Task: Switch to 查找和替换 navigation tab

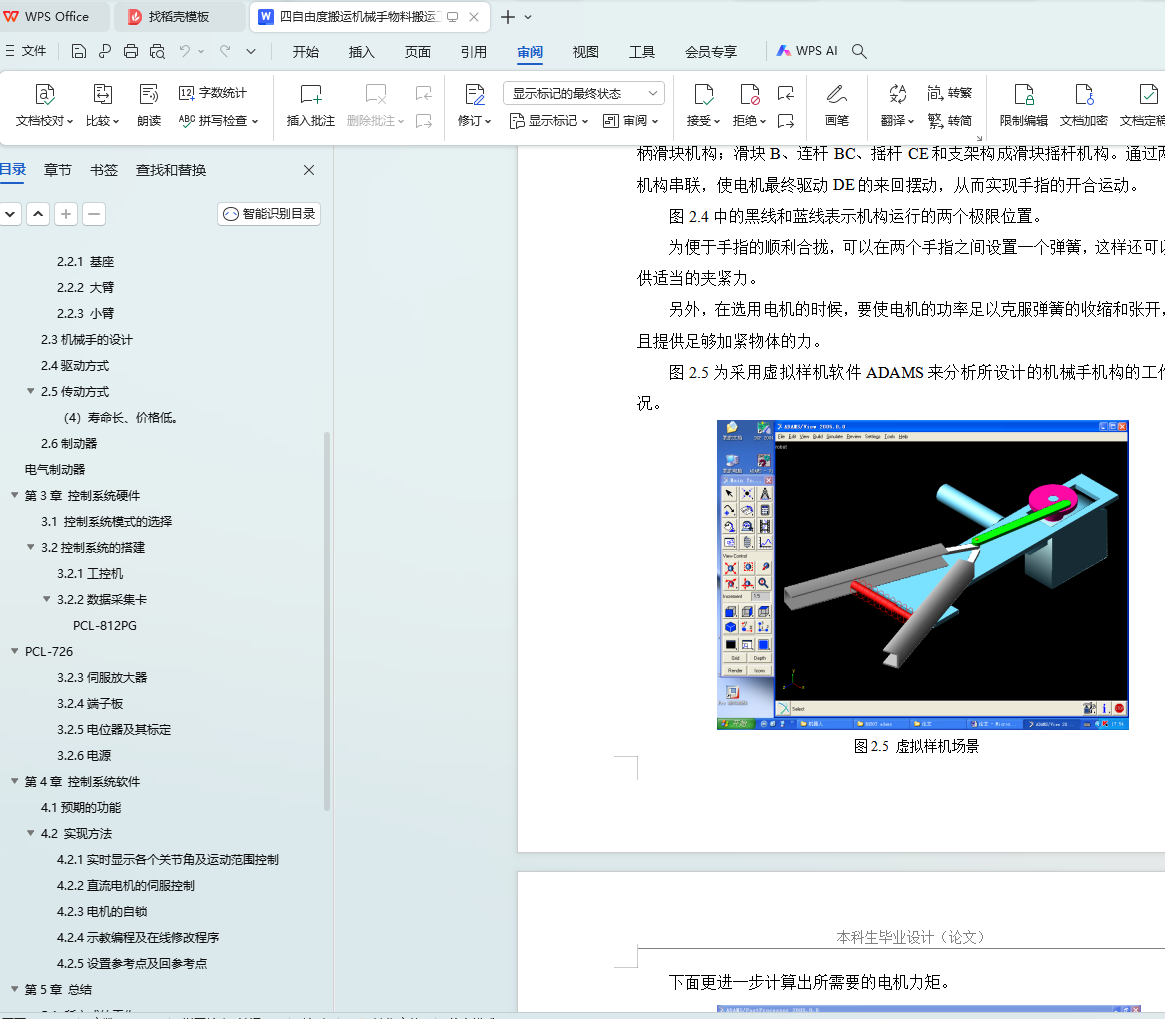Action: pos(171,170)
